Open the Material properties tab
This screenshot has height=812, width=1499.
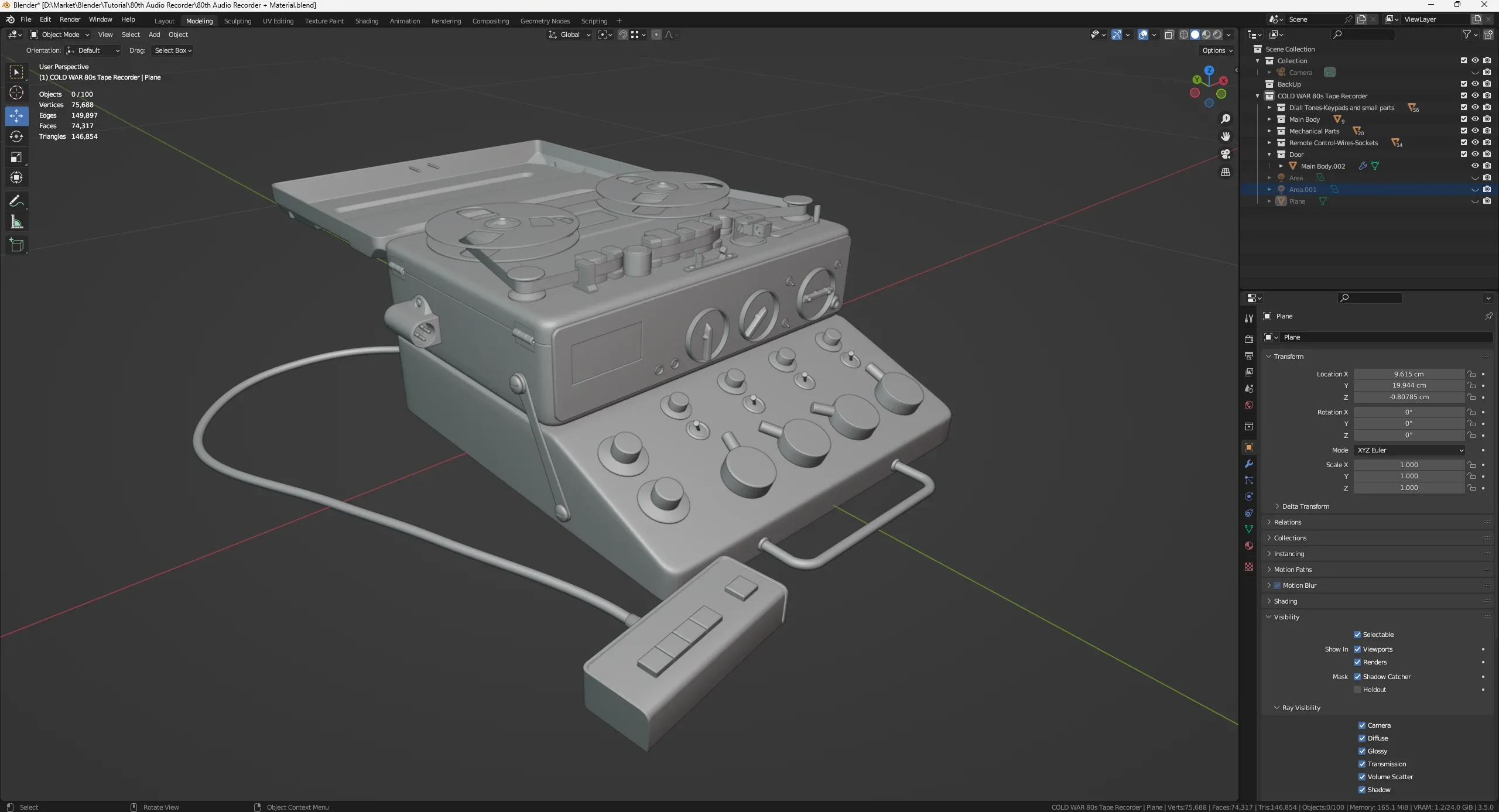(x=1249, y=546)
